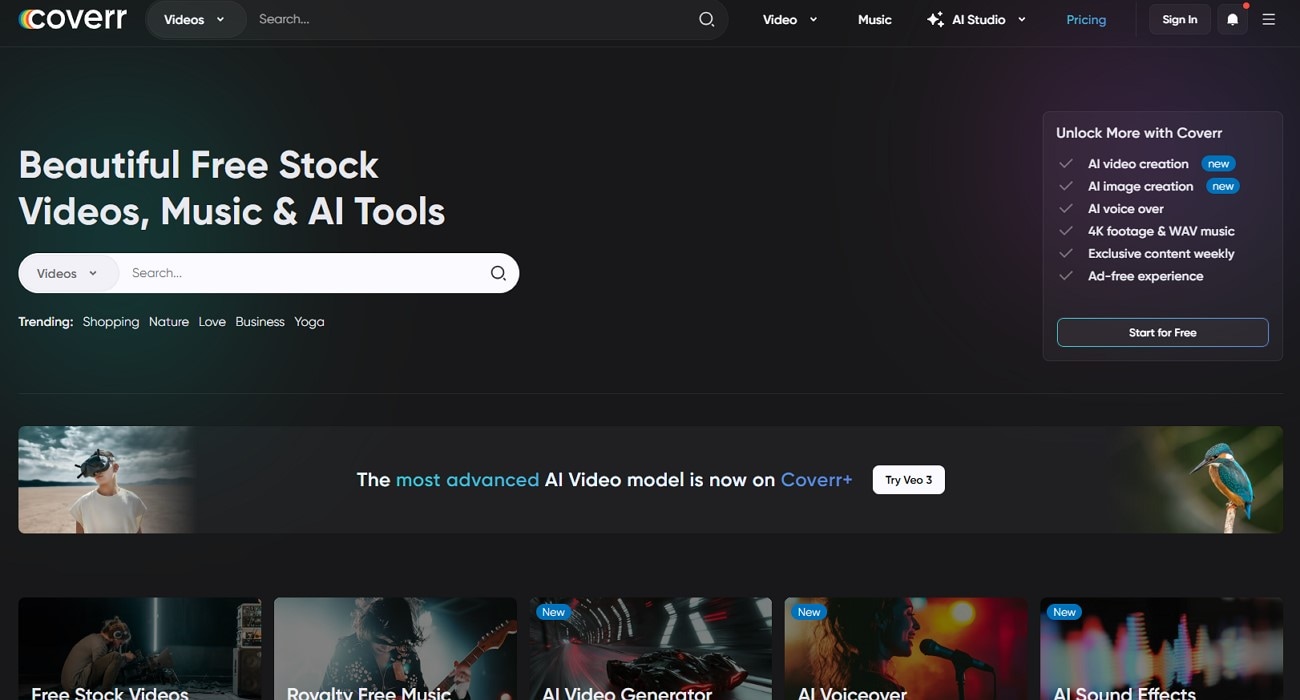This screenshot has height=700, width=1300.
Task: Open the AI Sound Effects card
Action: coord(1161,648)
